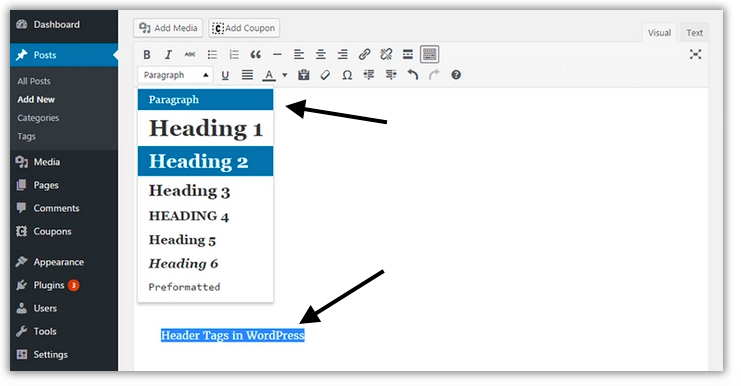Clear formatting with the eraser icon
Screen dimensions: 741x386
point(325,75)
